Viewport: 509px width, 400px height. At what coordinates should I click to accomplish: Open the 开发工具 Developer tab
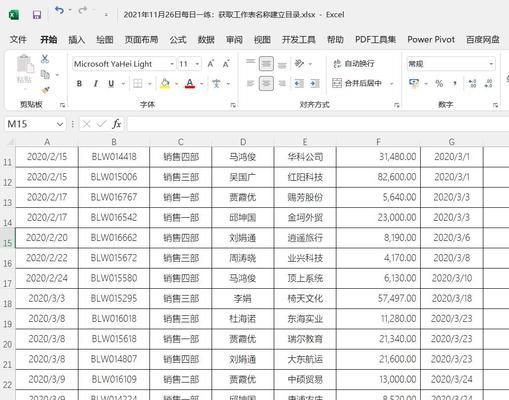click(x=299, y=39)
